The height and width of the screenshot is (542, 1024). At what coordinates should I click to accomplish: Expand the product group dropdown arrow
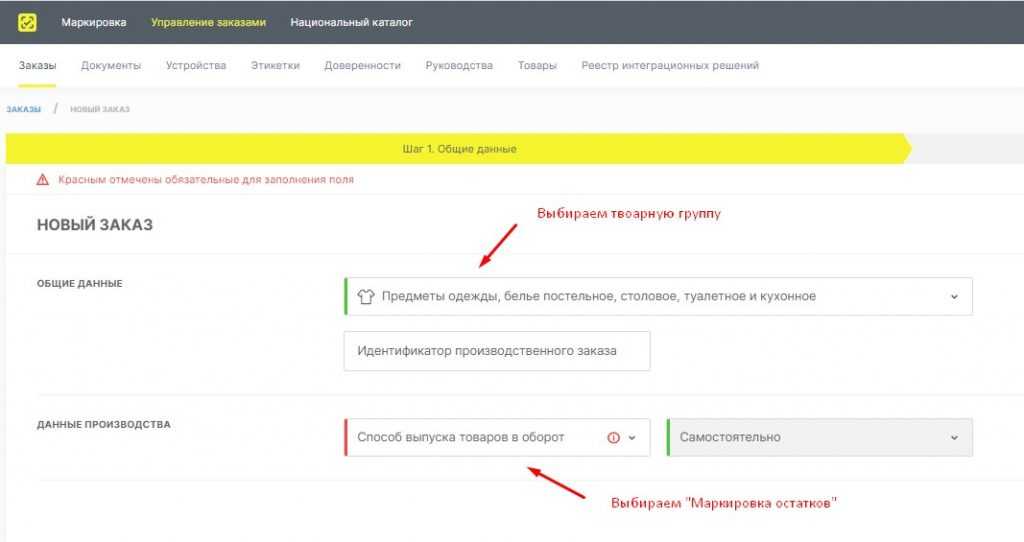click(953, 297)
